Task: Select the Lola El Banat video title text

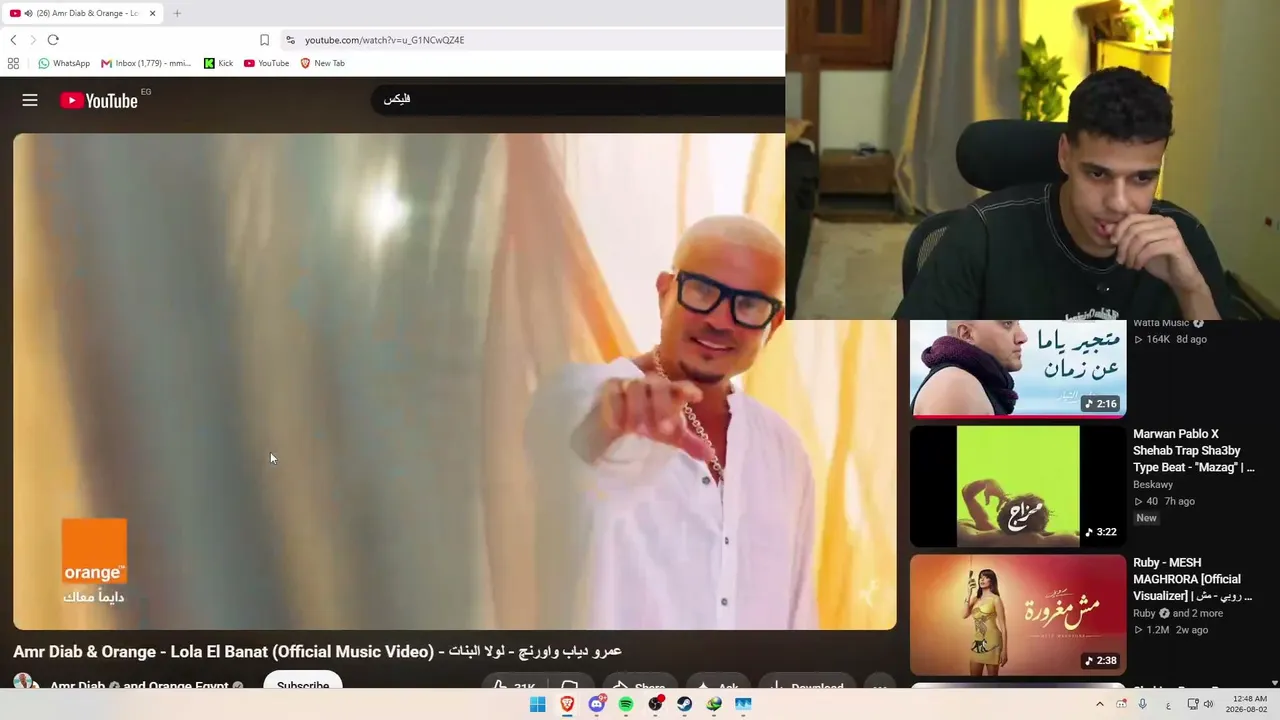Action: tap(317, 651)
